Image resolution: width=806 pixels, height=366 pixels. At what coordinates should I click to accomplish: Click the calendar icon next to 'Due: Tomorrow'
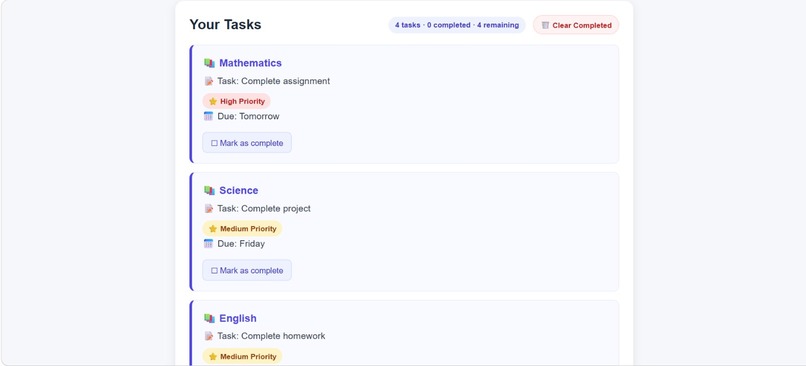(208, 116)
